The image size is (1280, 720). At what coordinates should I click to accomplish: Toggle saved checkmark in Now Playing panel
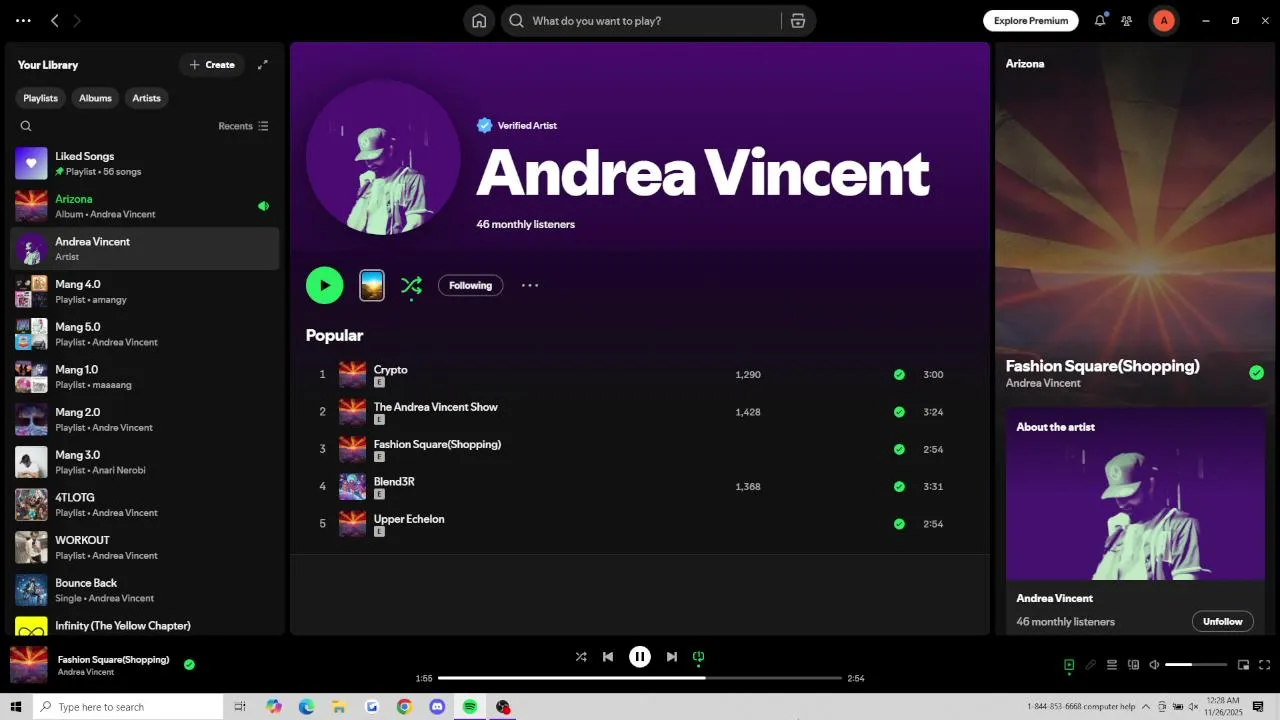1256,373
